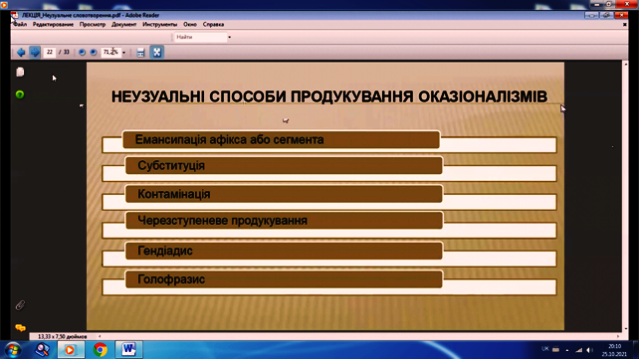The height and width of the screenshot is (360, 640).
Task: Click the zoom out round button
Action: click(82, 52)
